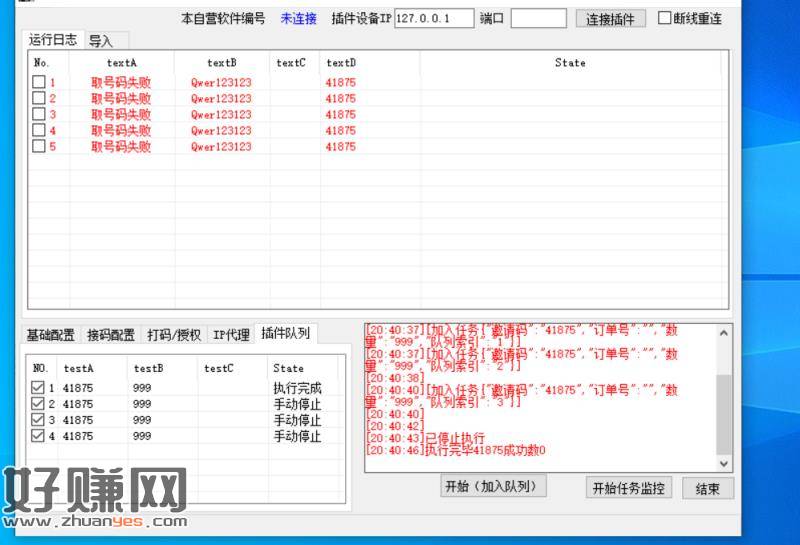Open the 打码/授权 tab
This screenshot has width=800, height=545.
click(x=174, y=335)
